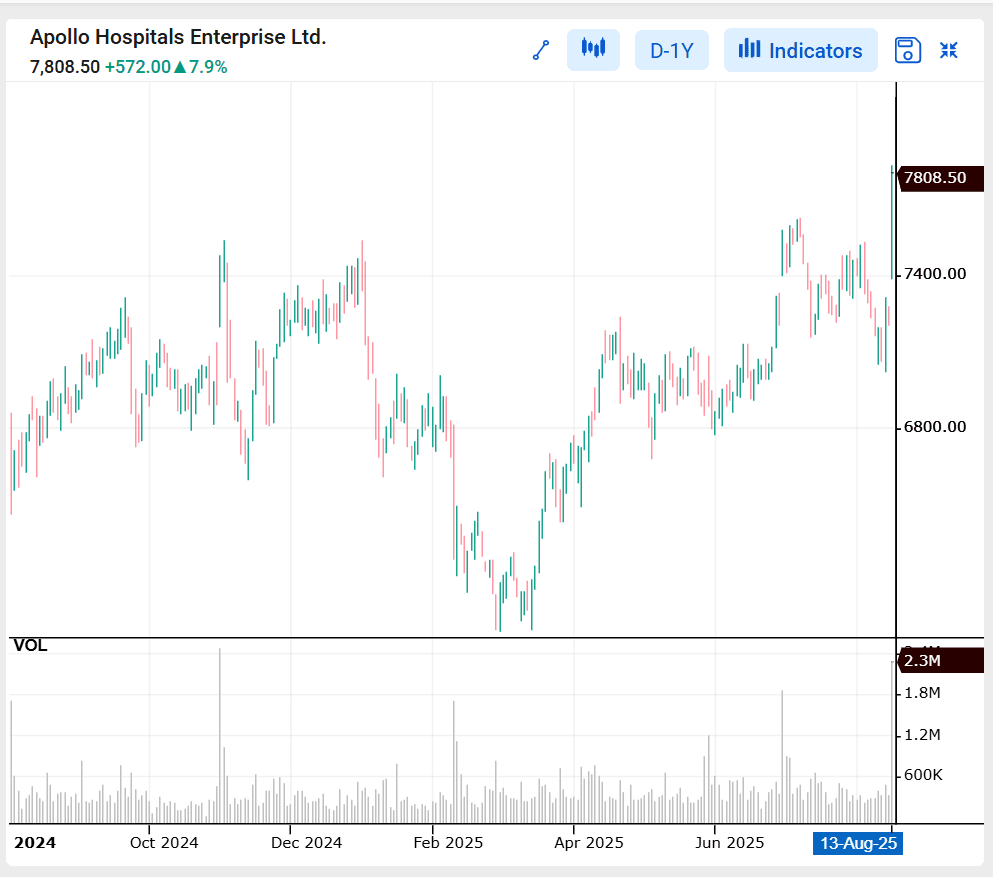
Task: Click the Oct 2024 time axis label
Action: 164,843
